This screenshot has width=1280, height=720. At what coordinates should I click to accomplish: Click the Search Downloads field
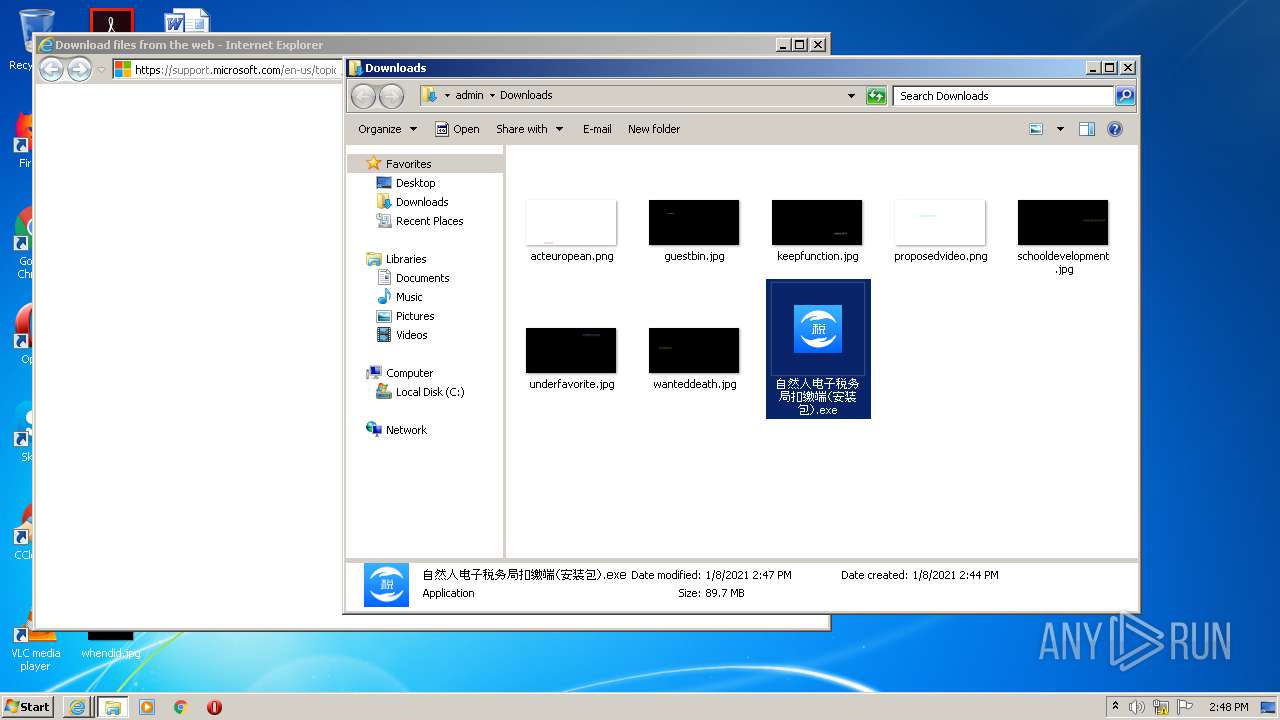tap(1003, 96)
